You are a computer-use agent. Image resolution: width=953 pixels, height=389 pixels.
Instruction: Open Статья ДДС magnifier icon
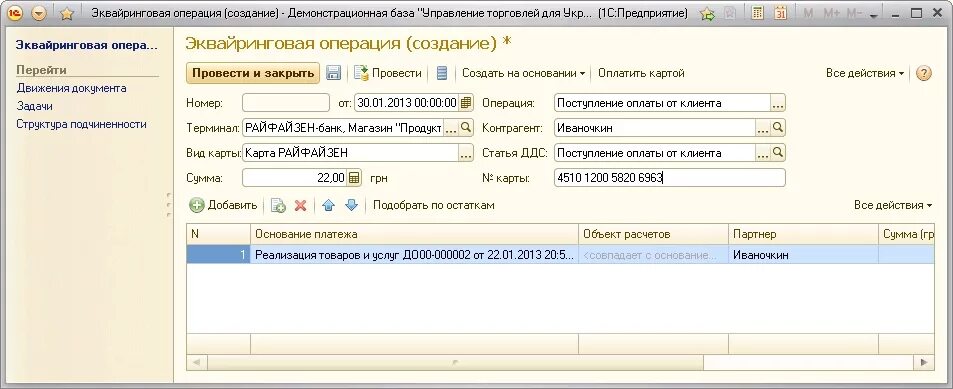coord(778,153)
